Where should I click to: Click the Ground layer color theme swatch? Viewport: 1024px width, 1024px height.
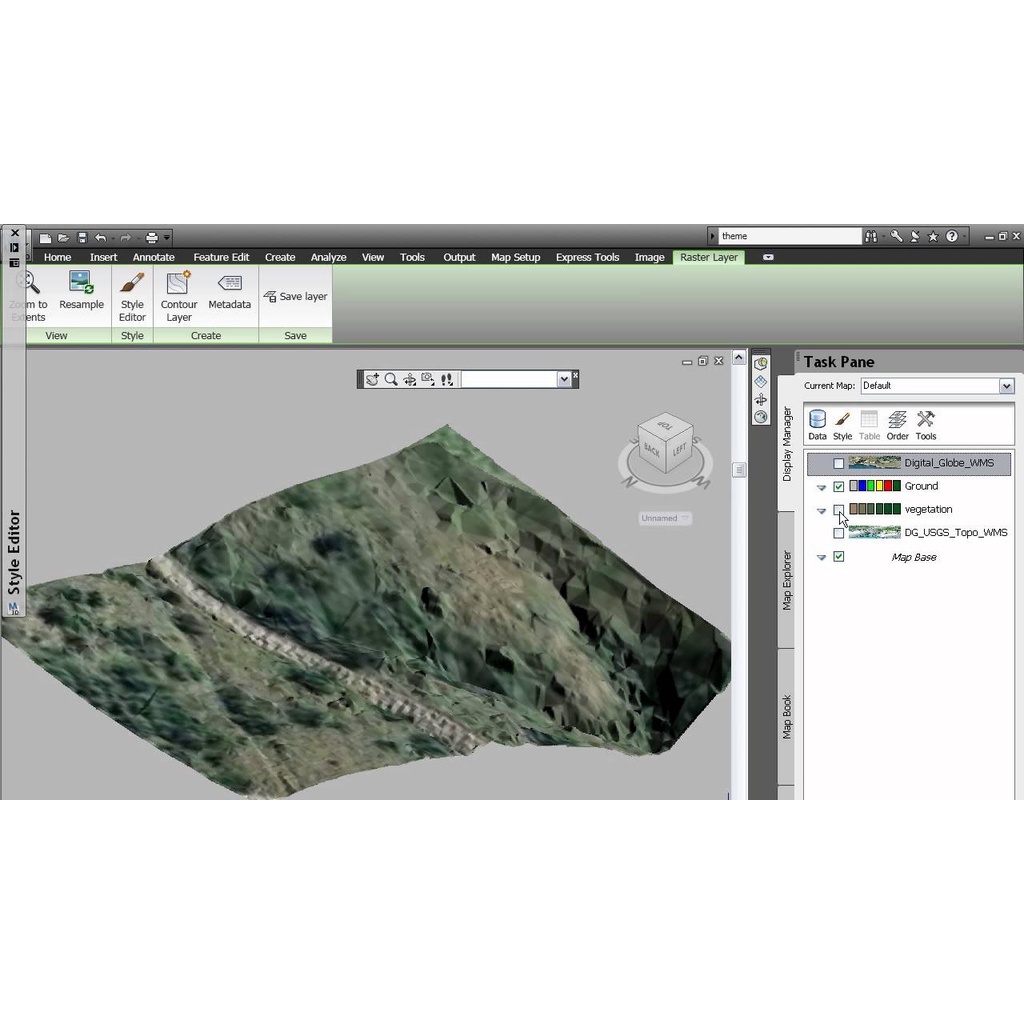click(874, 486)
